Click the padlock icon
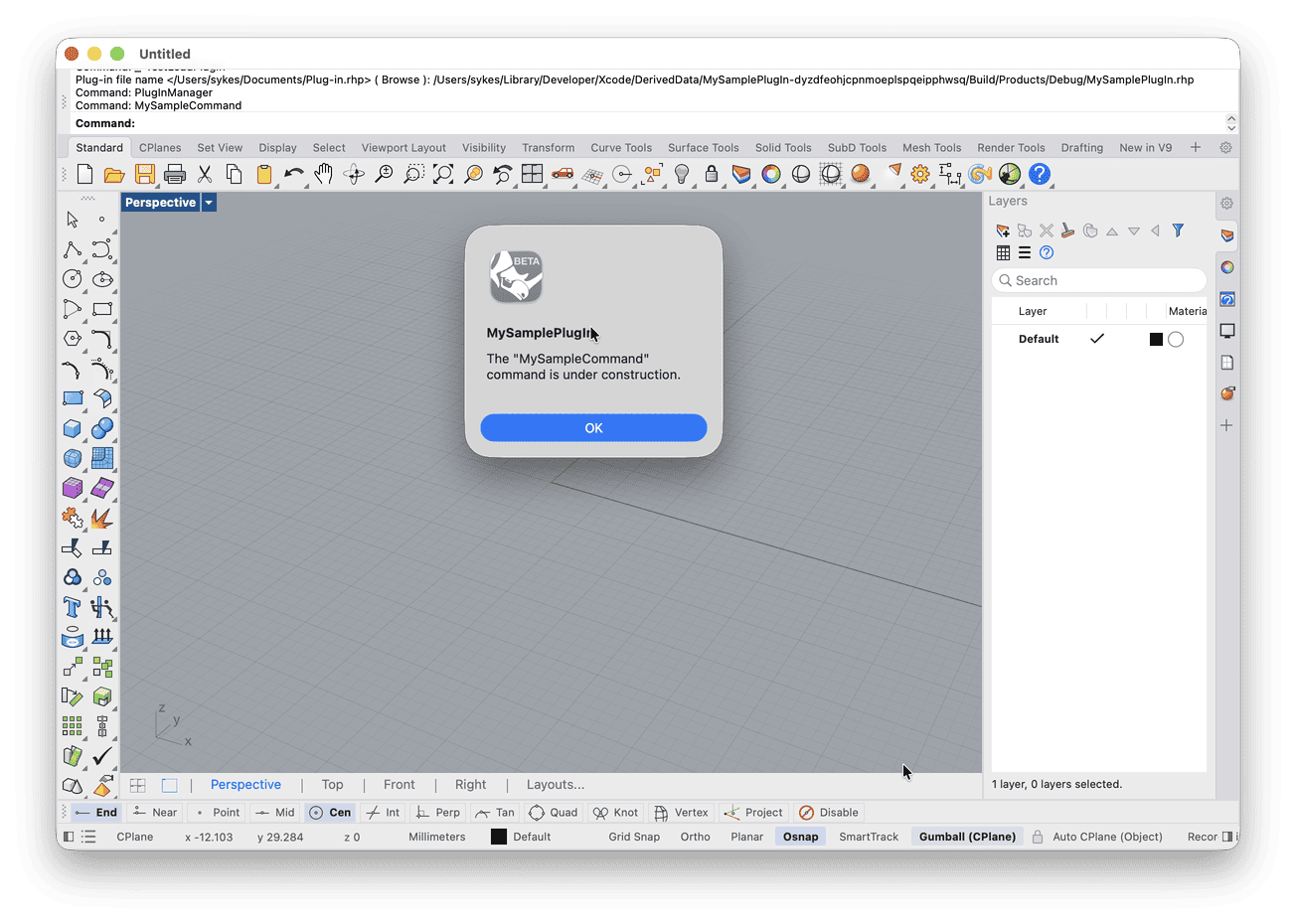The width and height of the screenshot is (1296, 924). [x=712, y=175]
